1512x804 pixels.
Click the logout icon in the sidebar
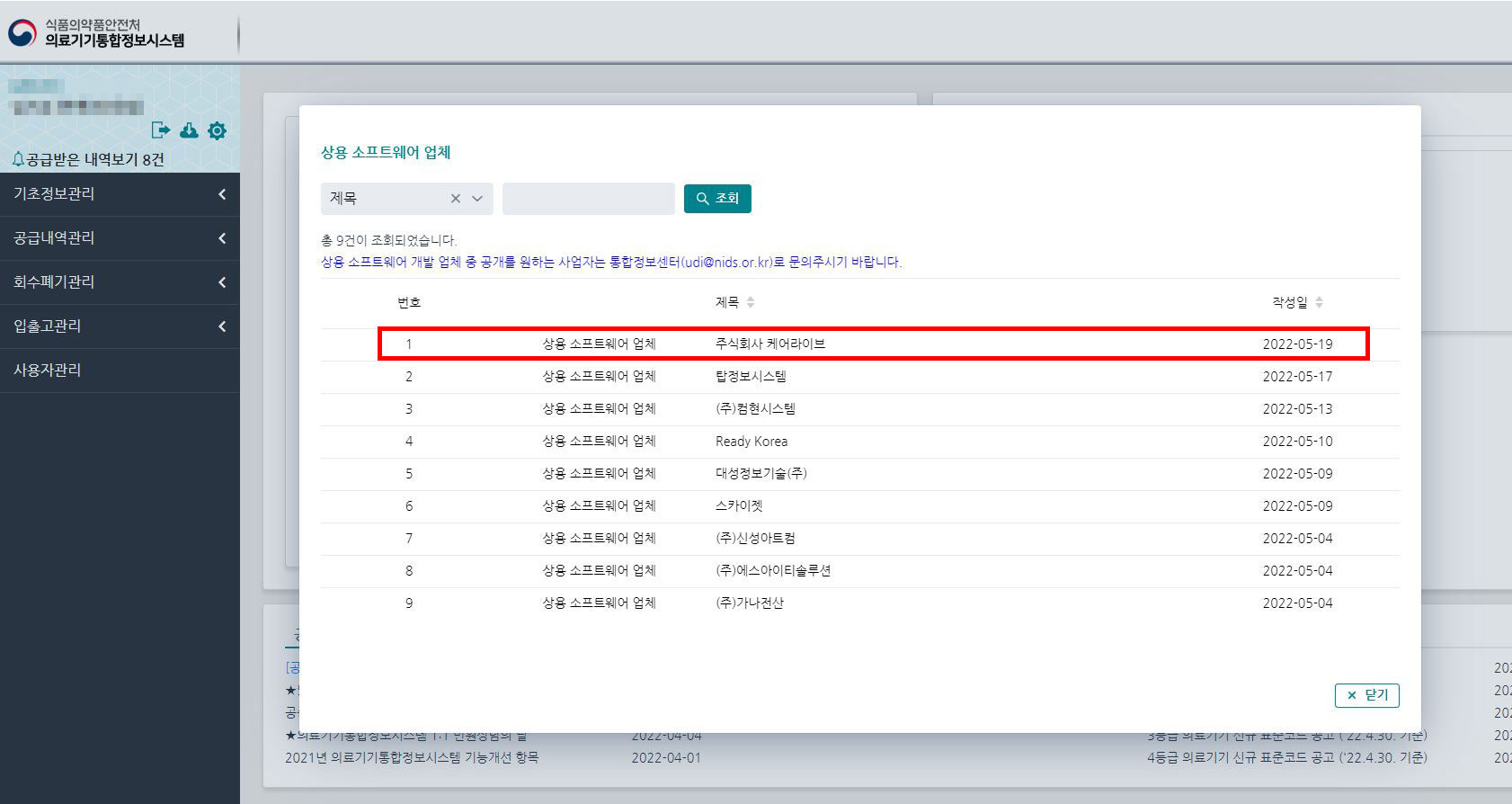(x=160, y=130)
